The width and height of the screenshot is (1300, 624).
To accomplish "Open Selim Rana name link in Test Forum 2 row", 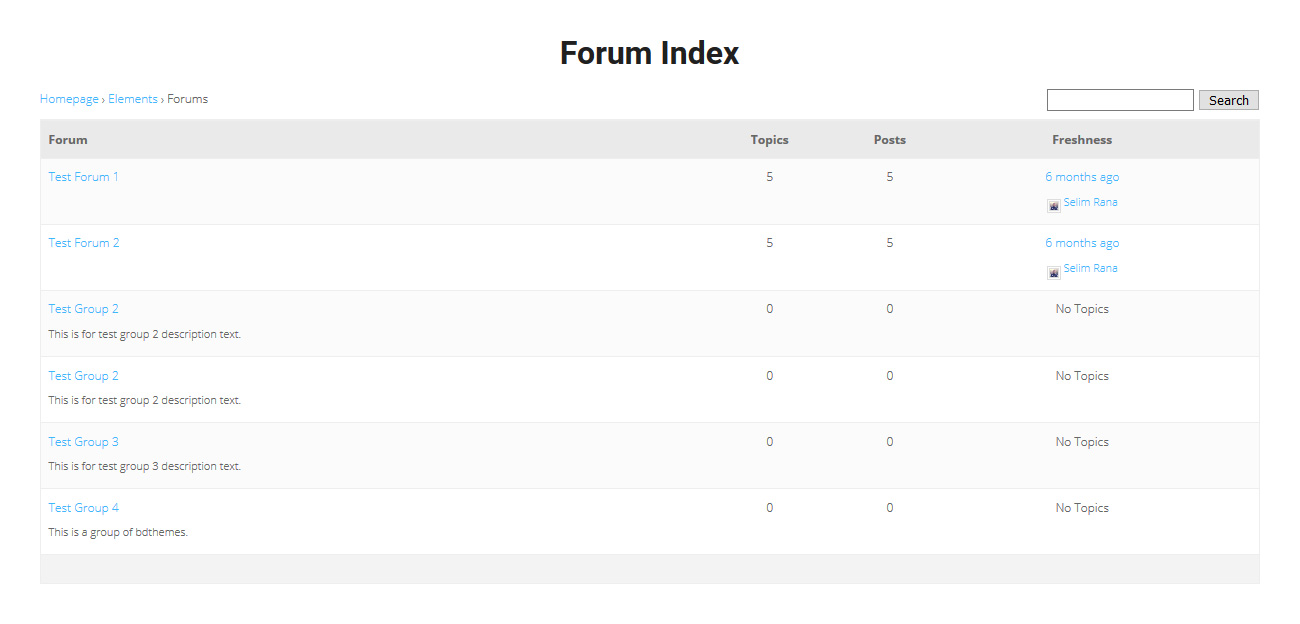I will click(x=1090, y=268).
